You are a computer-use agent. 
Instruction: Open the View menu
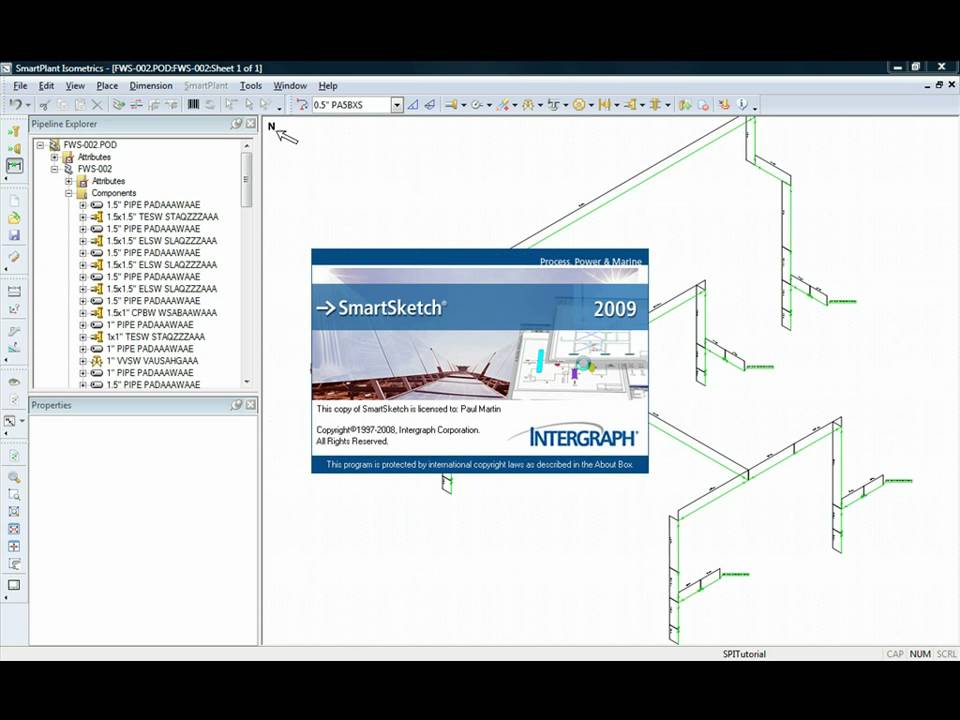75,86
